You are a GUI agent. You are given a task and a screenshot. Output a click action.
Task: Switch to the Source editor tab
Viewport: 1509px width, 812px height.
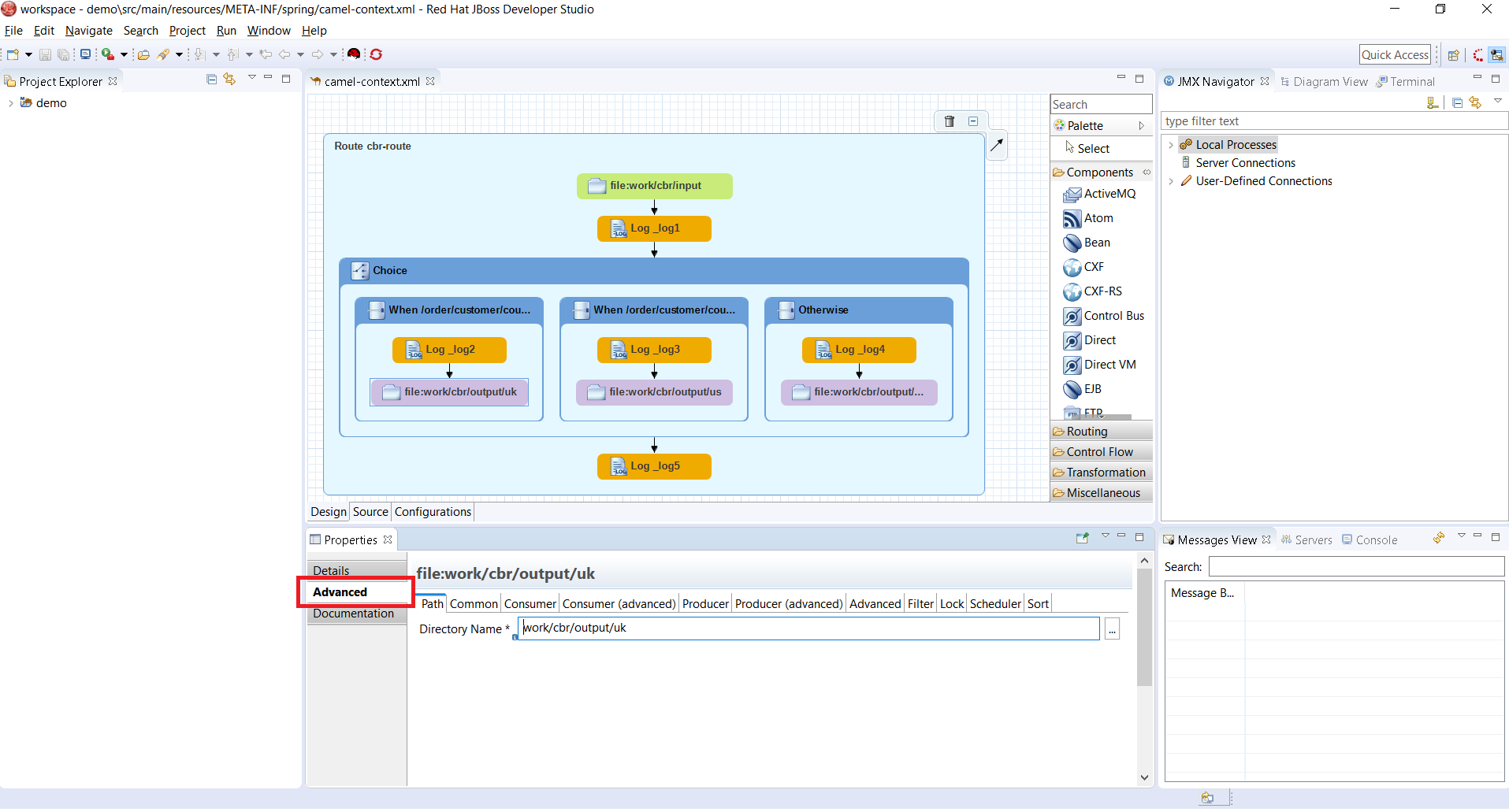pyautogui.click(x=370, y=512)
